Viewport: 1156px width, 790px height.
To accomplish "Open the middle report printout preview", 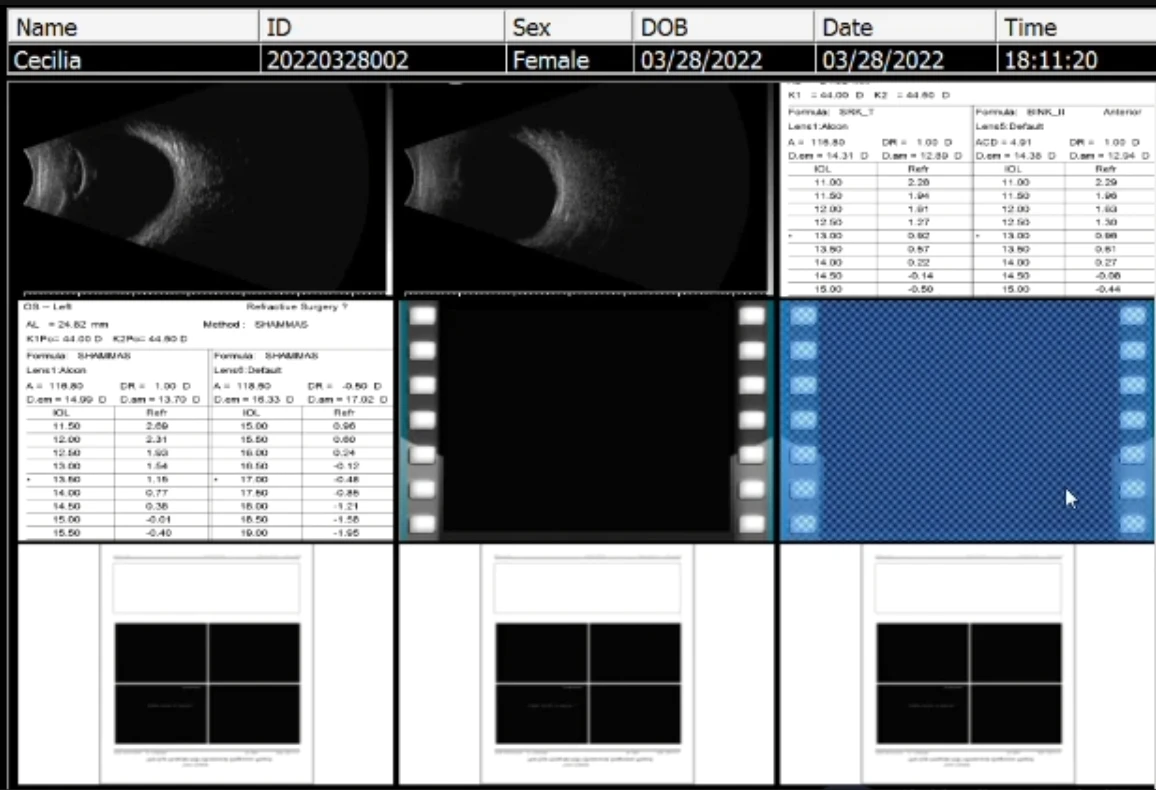I will pos(588,665).
